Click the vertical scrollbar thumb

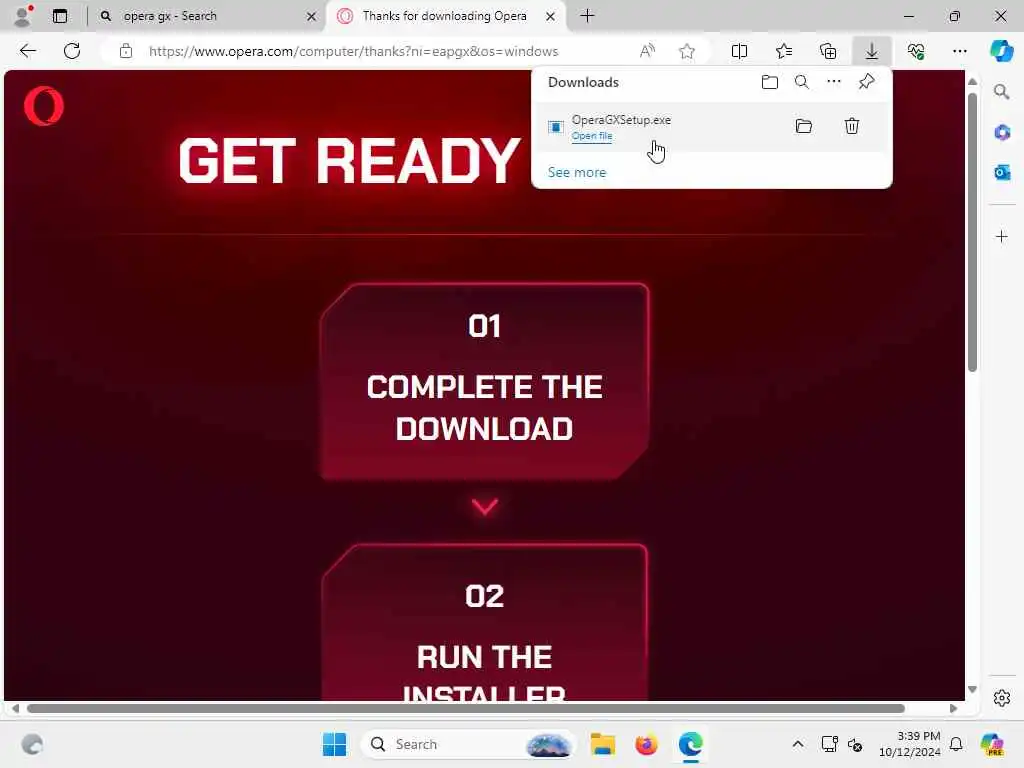click(972, 232)
